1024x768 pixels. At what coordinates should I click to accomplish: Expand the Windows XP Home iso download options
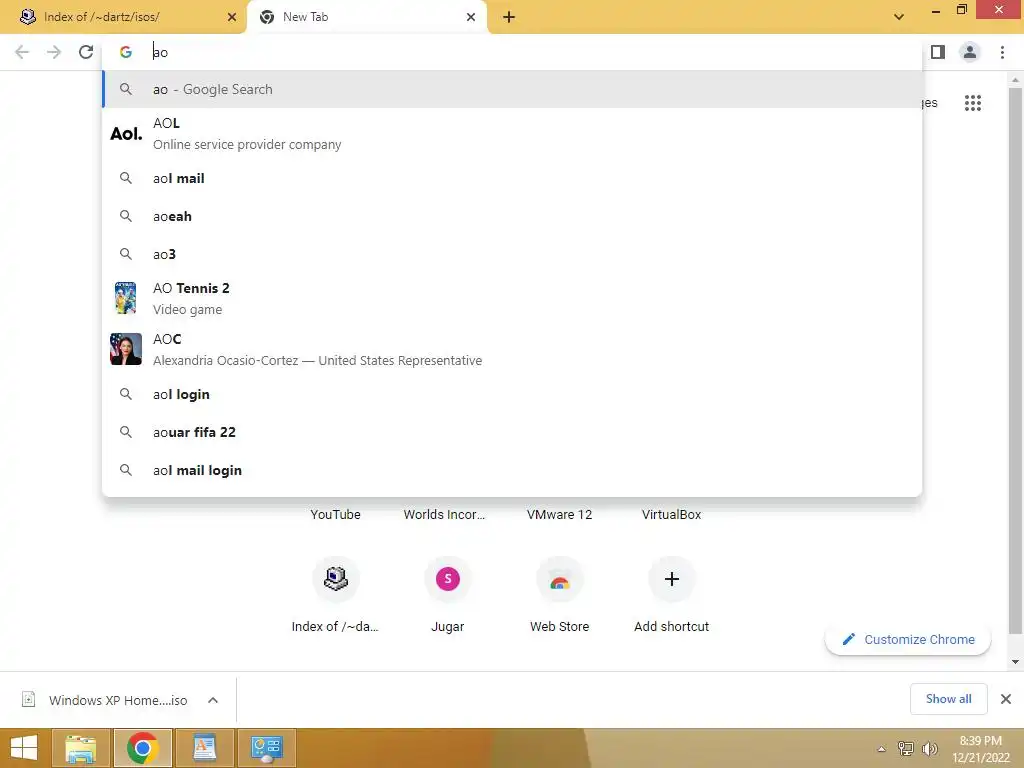pos(213,700)
